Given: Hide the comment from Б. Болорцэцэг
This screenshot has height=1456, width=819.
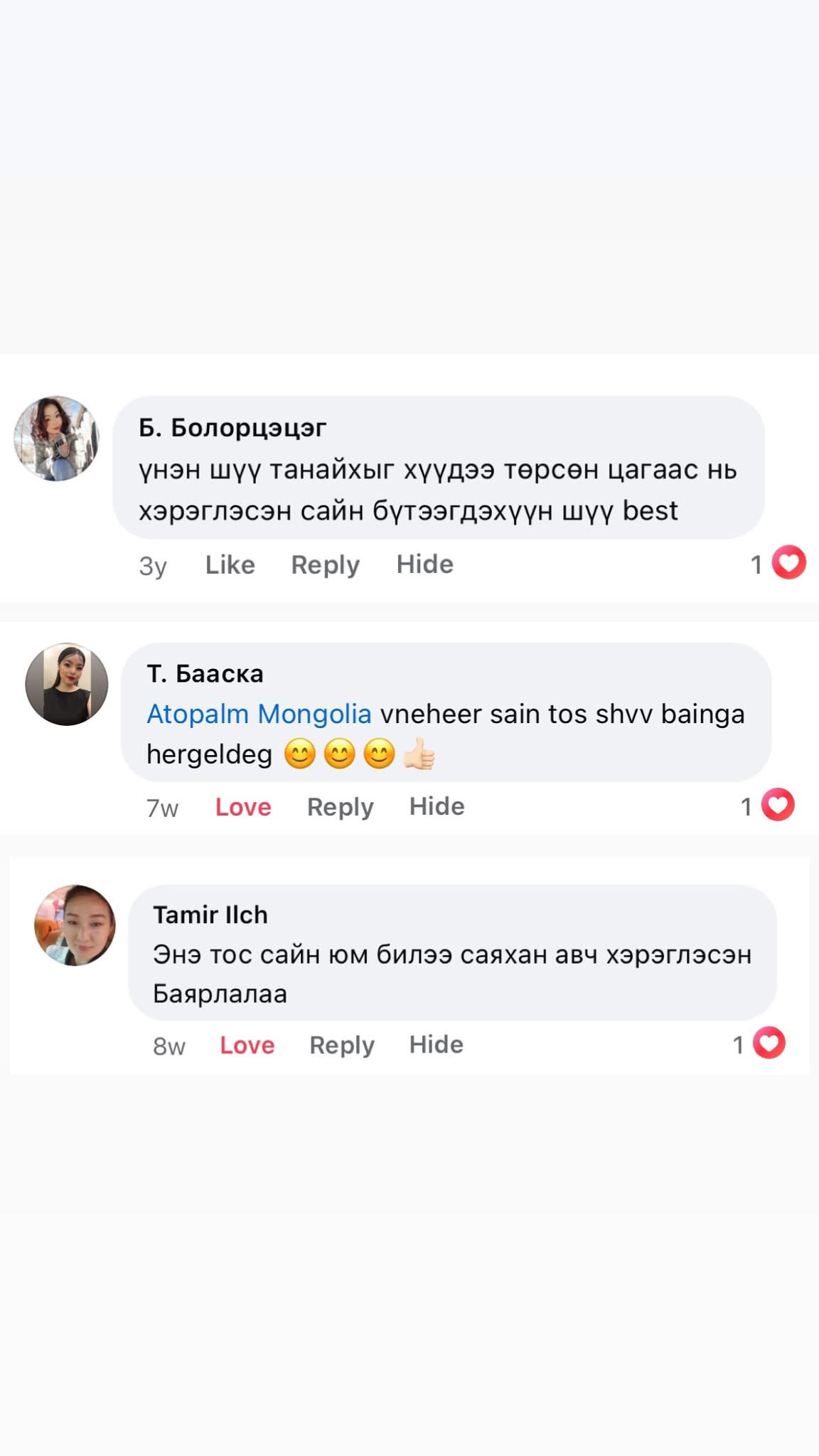Looking at the screenshot, I should click(424, 564).
